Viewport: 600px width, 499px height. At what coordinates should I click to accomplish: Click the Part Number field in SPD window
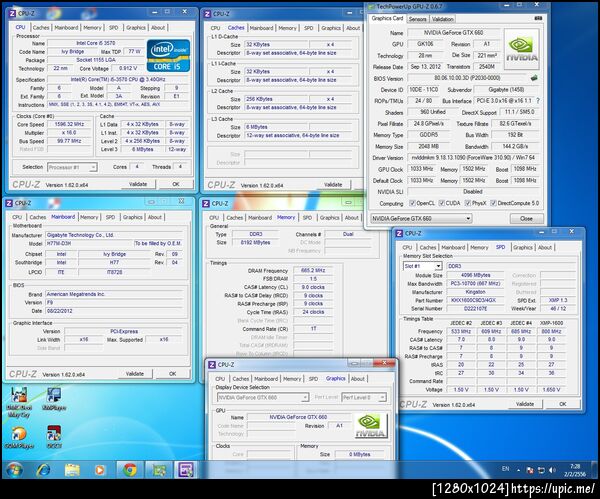tap(473, 300)
